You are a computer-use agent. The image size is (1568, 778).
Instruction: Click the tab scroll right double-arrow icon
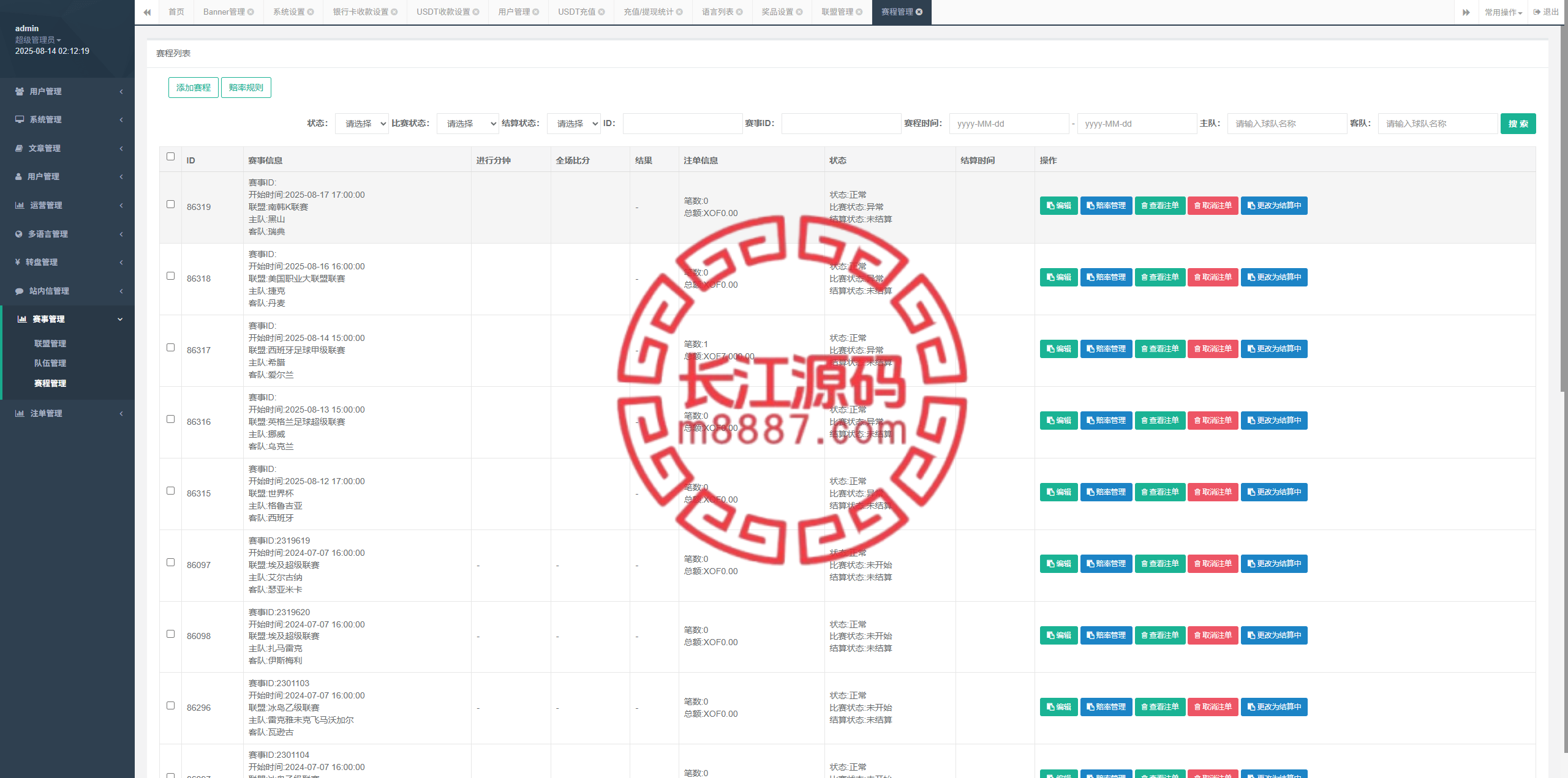pos(1466,12)
